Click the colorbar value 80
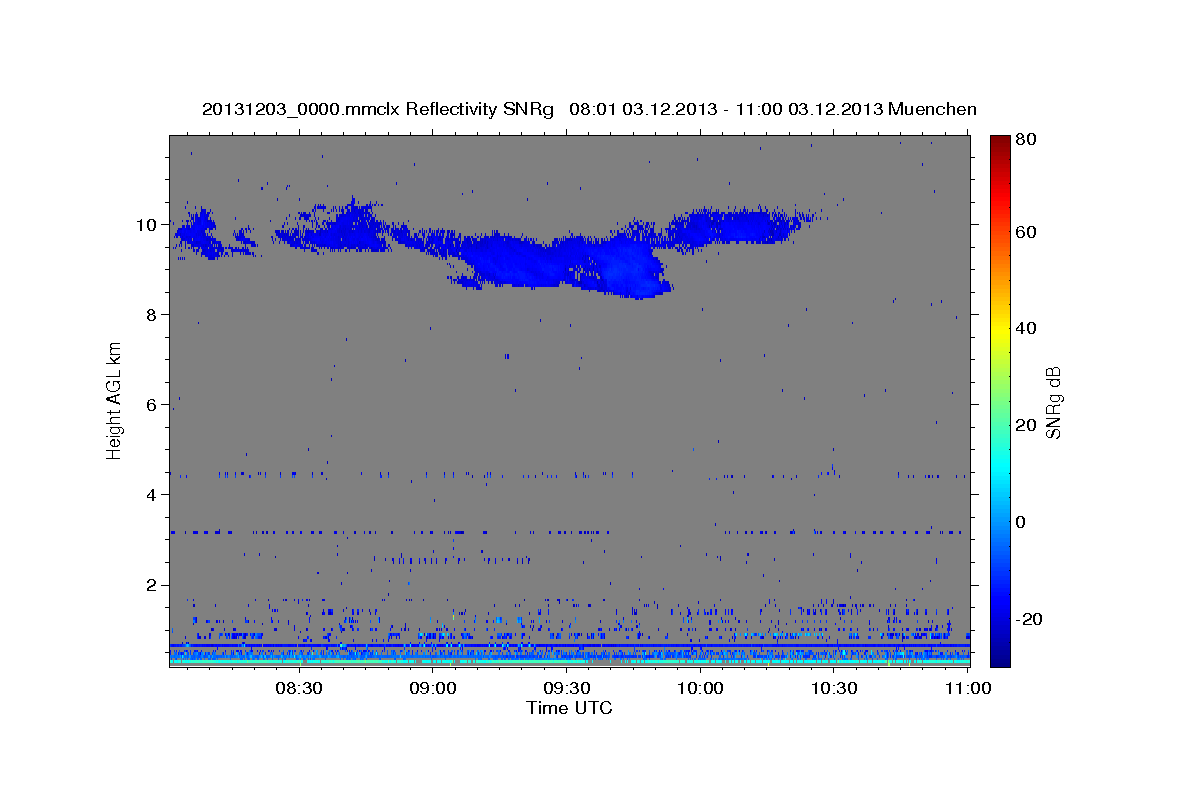Viewport: 1200px width, 800px height. click(1026, 139)
